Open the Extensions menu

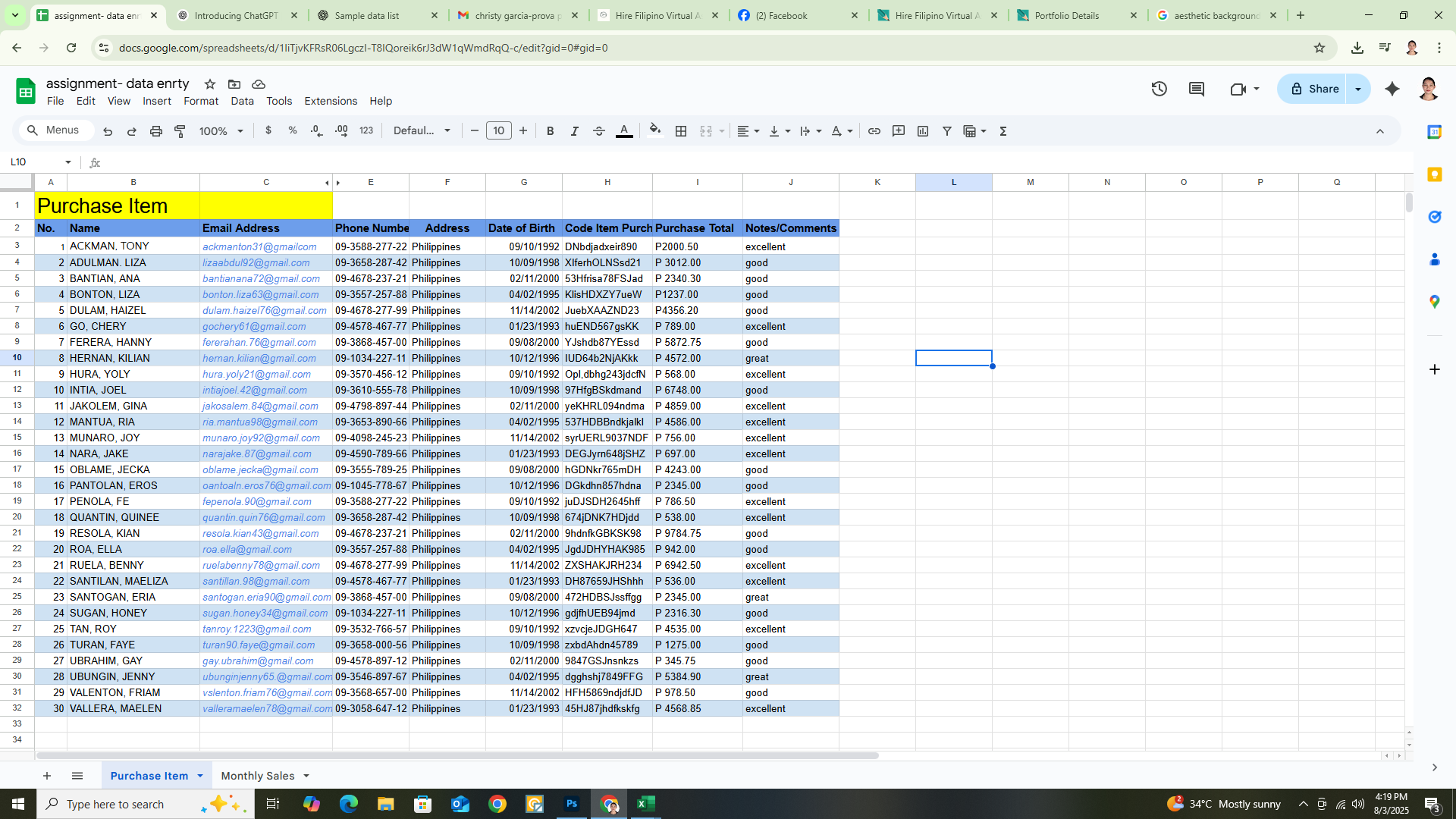(x=330, y=101)
